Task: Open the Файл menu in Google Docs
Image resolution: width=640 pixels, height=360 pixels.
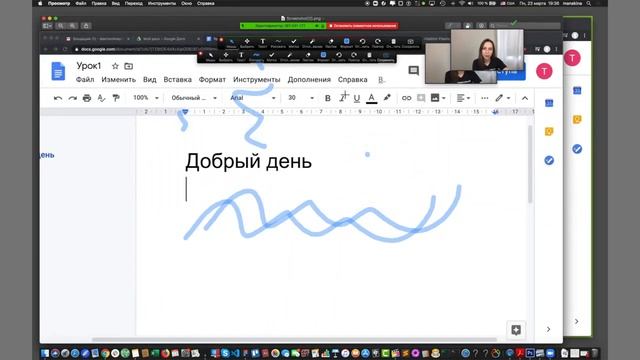Action: [x=85, y=80]
